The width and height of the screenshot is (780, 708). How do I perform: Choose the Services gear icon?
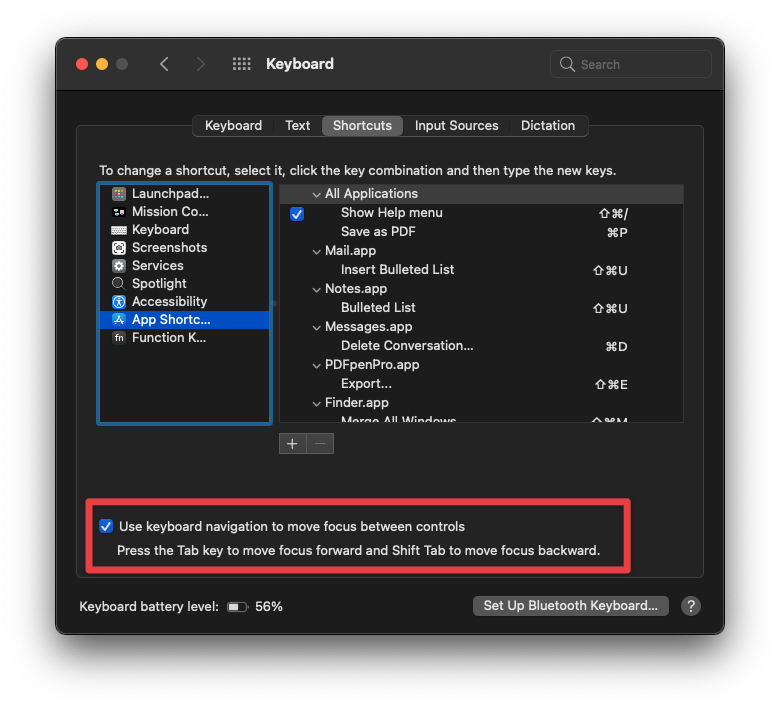point(119,266)
